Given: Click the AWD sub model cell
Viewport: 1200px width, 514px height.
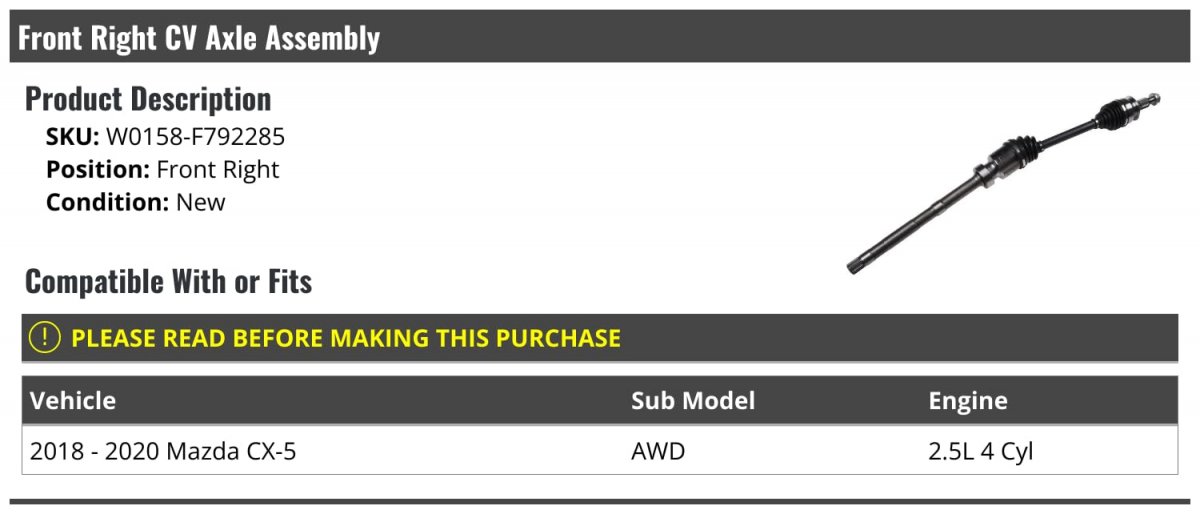Looking at the screenshot, I should [x=658, y=451].
